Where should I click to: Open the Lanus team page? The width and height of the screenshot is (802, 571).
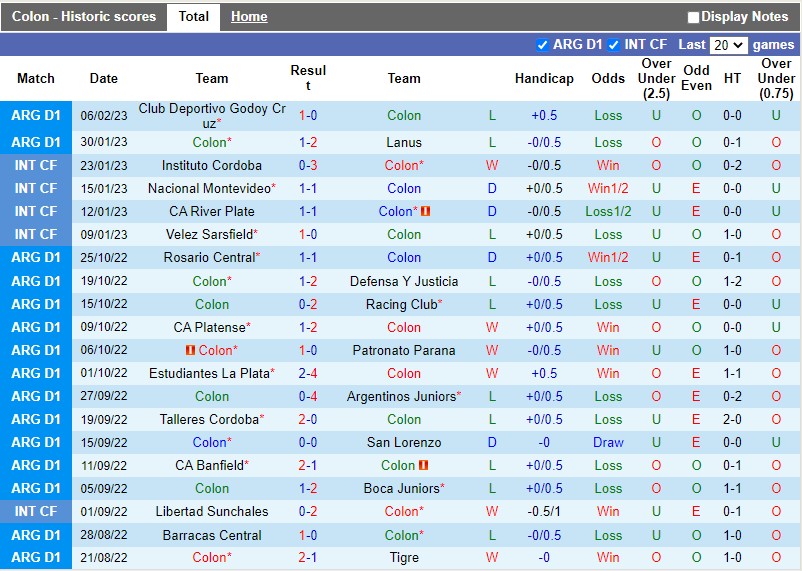(404, 143)
